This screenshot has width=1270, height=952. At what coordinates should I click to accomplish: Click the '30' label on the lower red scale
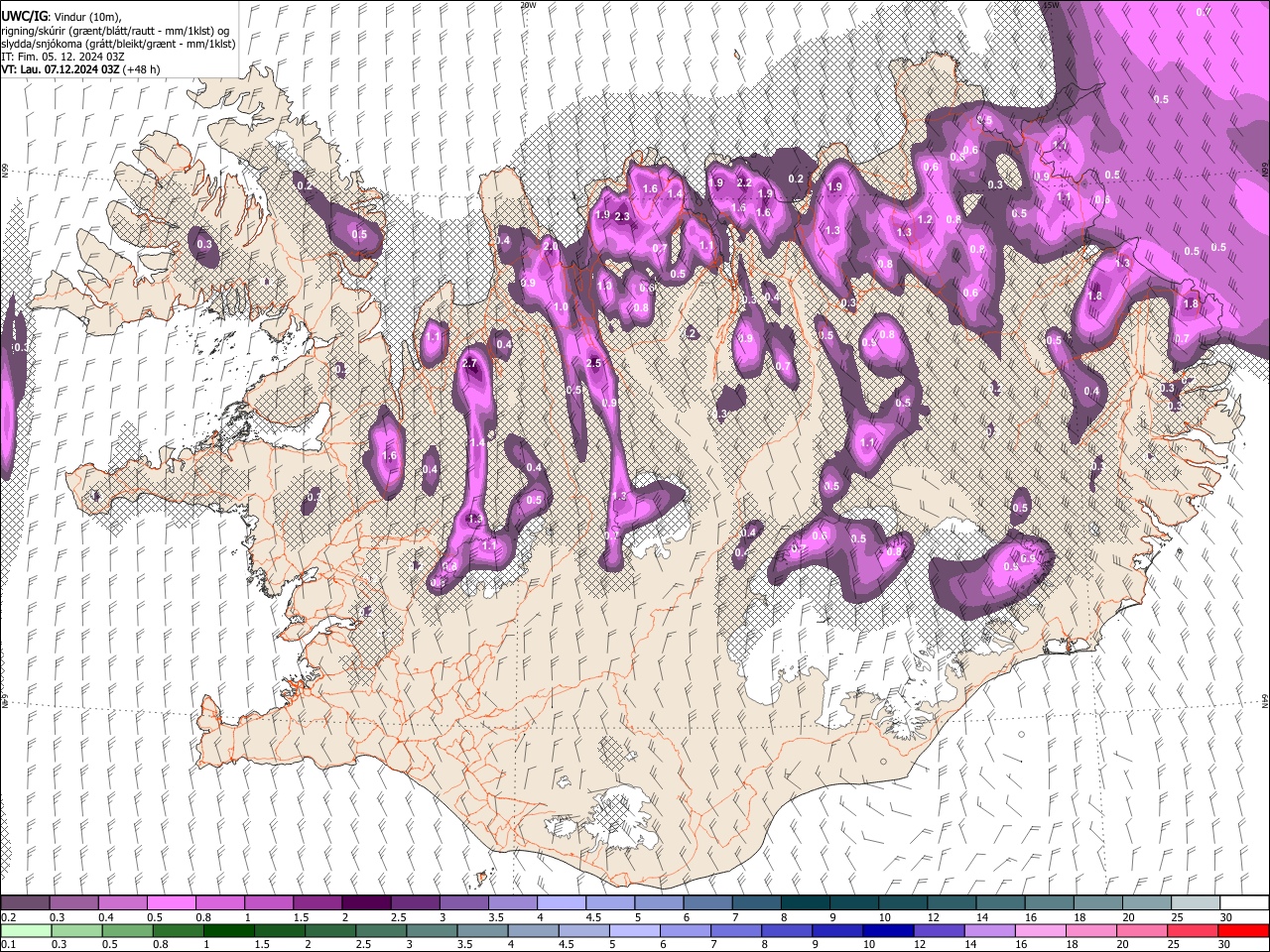click(1223, 944)
